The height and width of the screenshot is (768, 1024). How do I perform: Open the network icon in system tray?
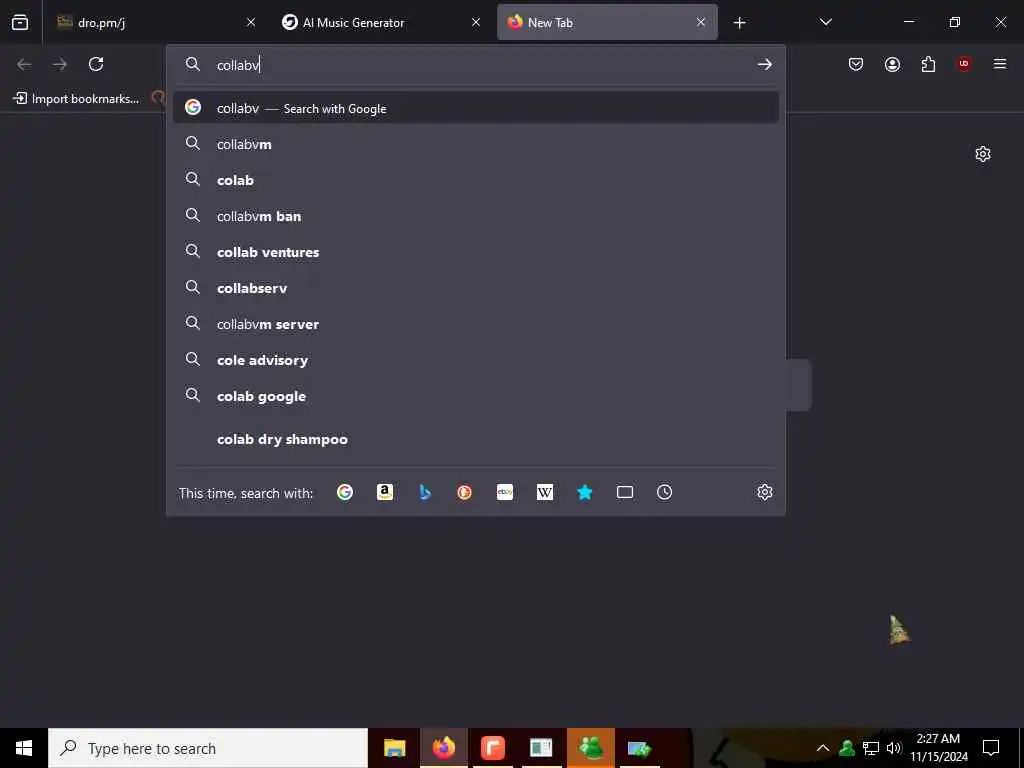pos(871,748)
